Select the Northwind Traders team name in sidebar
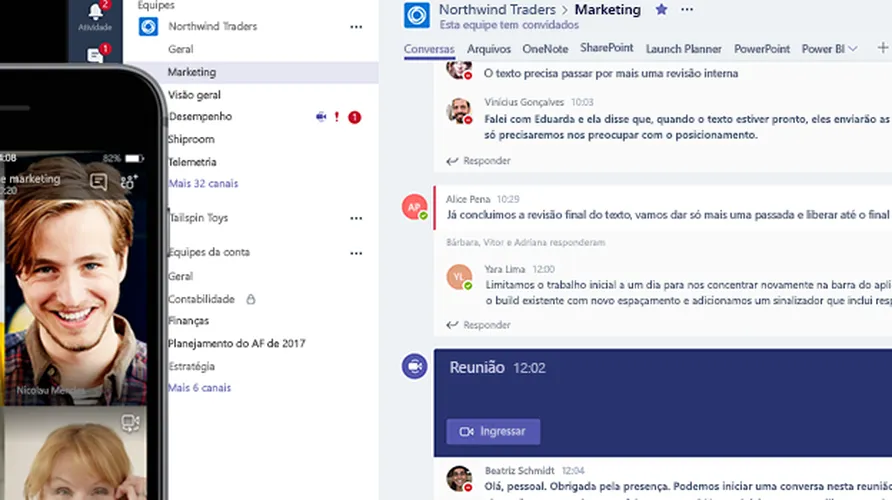Viewport: 892px width, 500px height. [213, 26]
